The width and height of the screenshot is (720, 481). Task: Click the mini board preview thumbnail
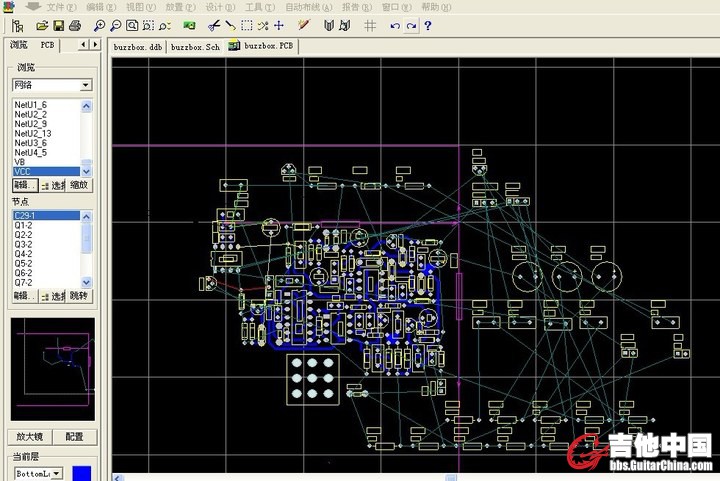click(53, 369)
